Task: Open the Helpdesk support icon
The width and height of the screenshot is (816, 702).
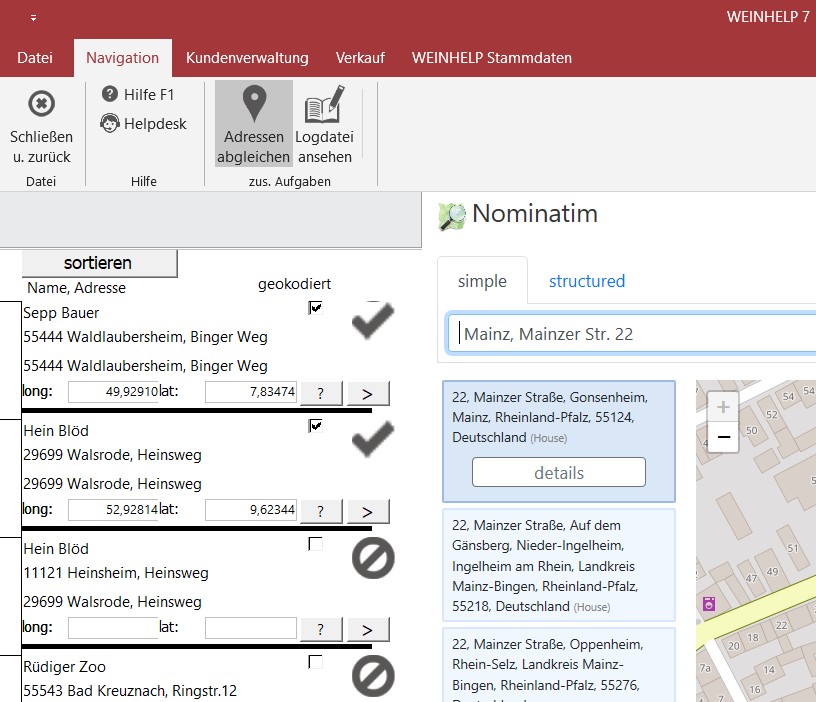Action: (x=110, y=124)
